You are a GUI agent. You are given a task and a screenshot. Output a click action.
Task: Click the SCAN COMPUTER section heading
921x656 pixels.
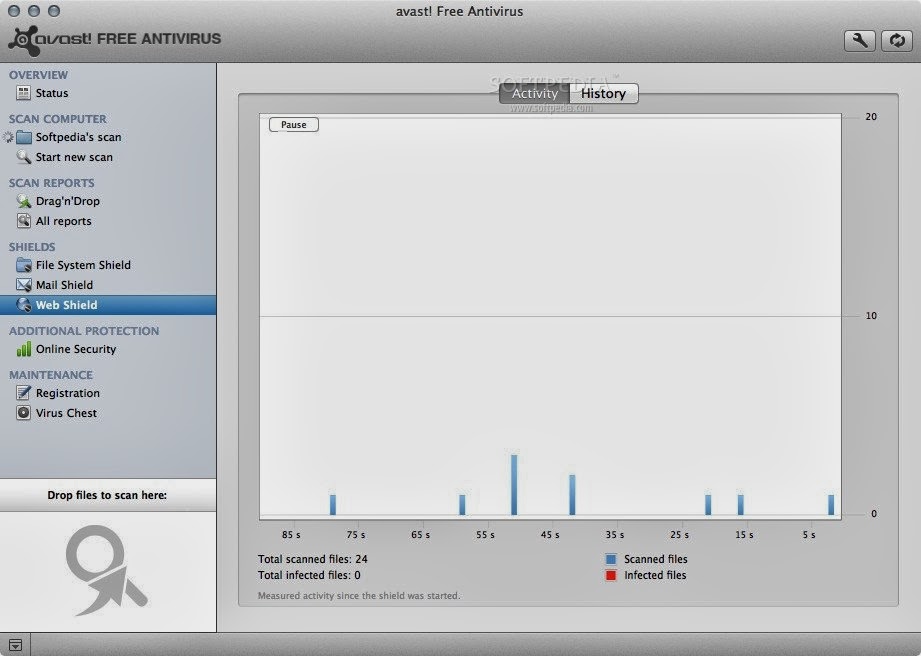coord(58,119)
